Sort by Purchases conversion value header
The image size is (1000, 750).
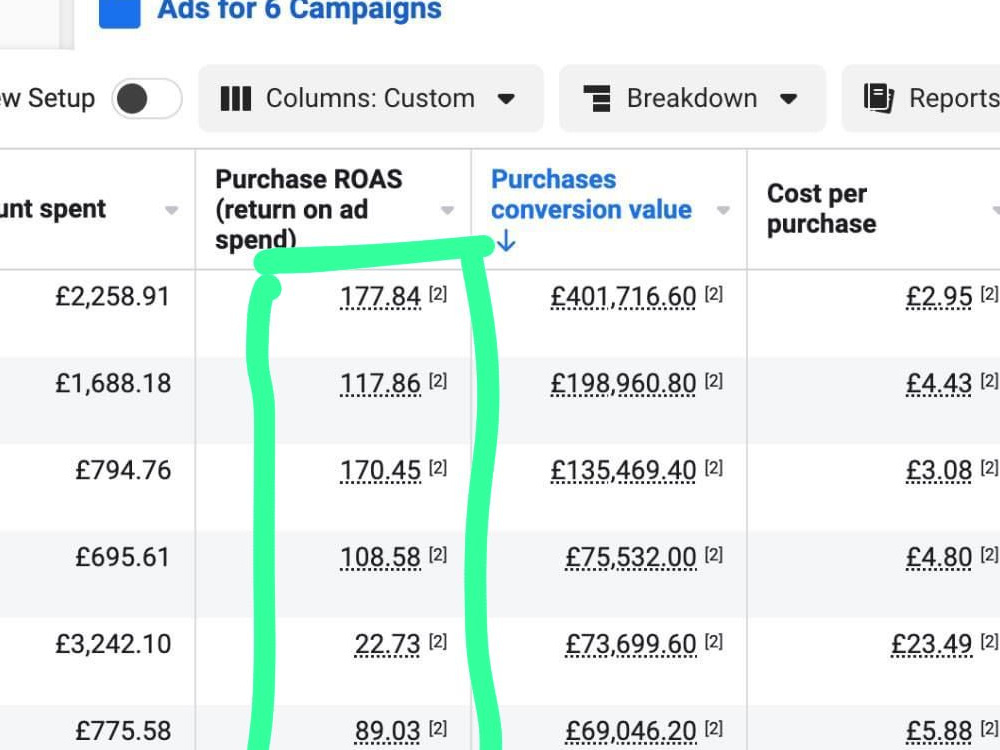pyautogui.click(x=591, y=195)
